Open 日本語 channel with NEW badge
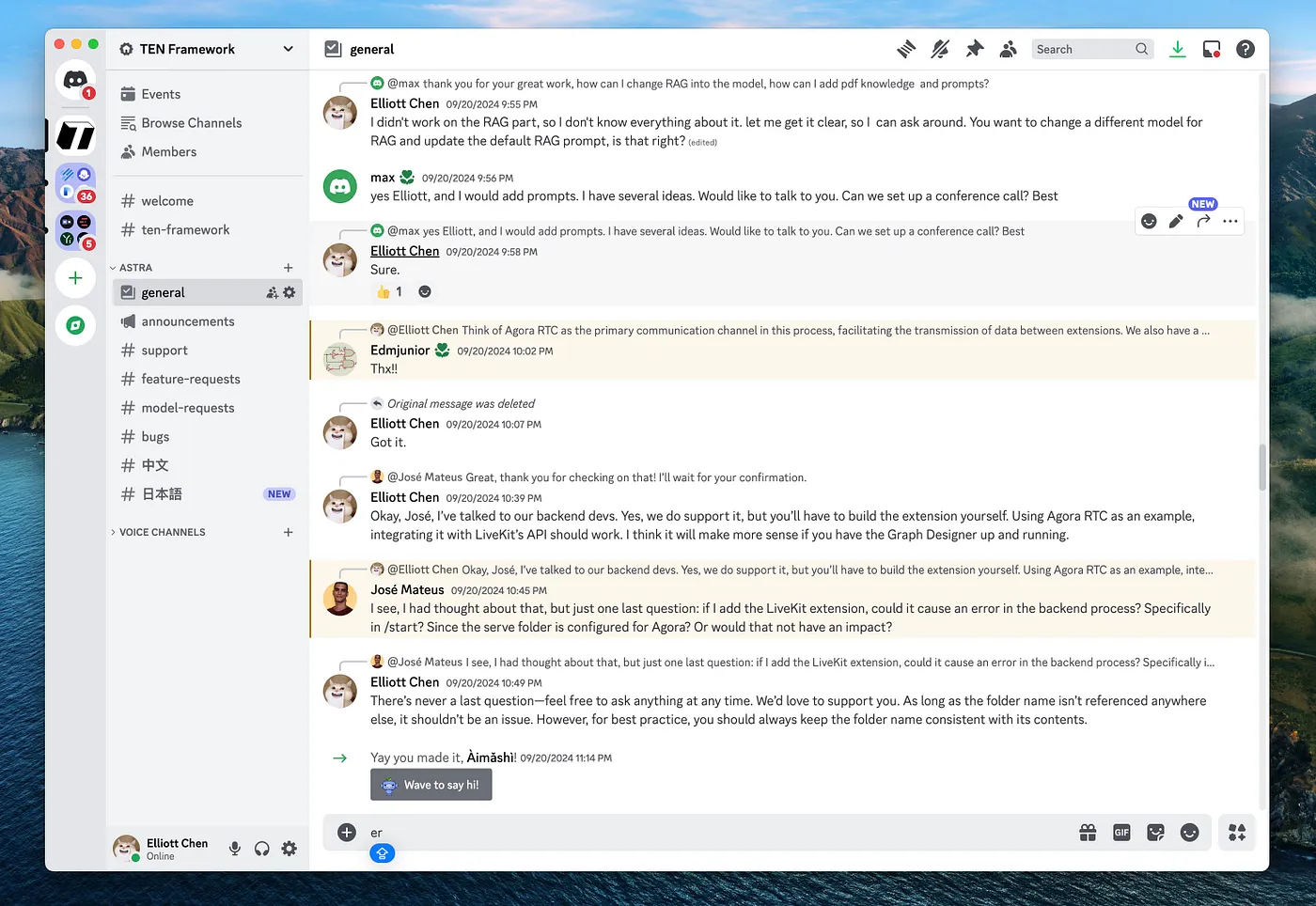The image size is (1316, 906). (x=207, y=494)
